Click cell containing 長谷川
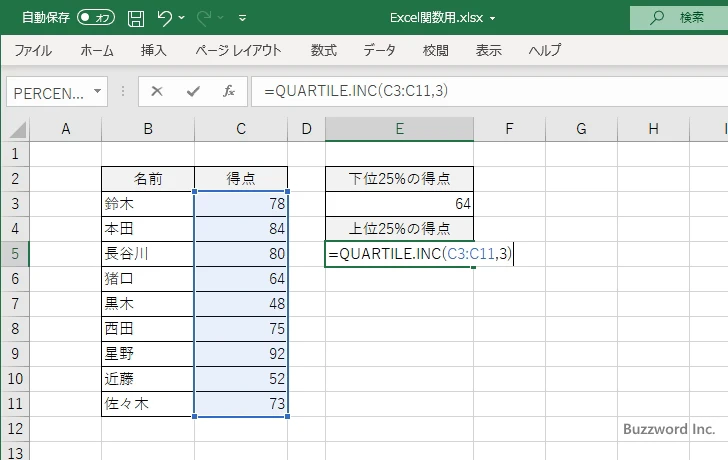728x460 pixels. (148, 254)
